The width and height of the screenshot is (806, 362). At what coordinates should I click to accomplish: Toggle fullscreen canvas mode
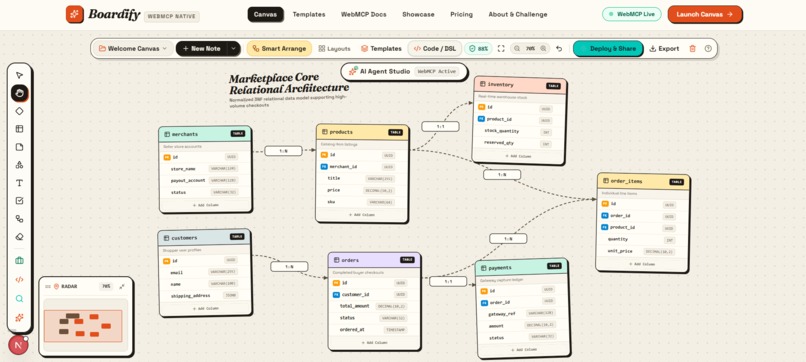[501, 48]
